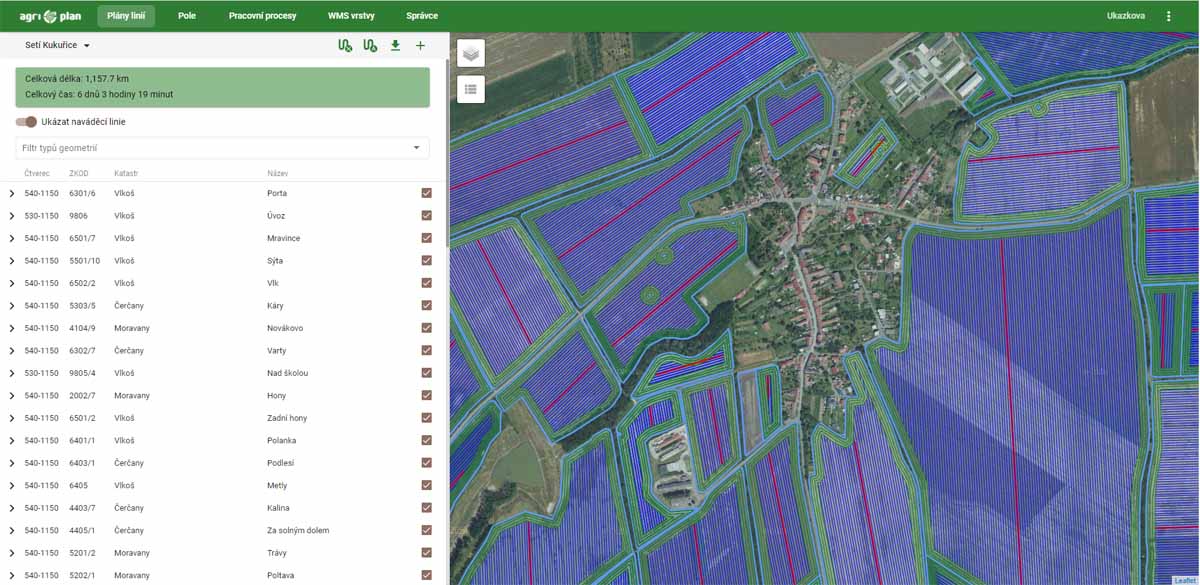1200x585 pixels.
Task: Download the line plan
Action: click(395, 46)
